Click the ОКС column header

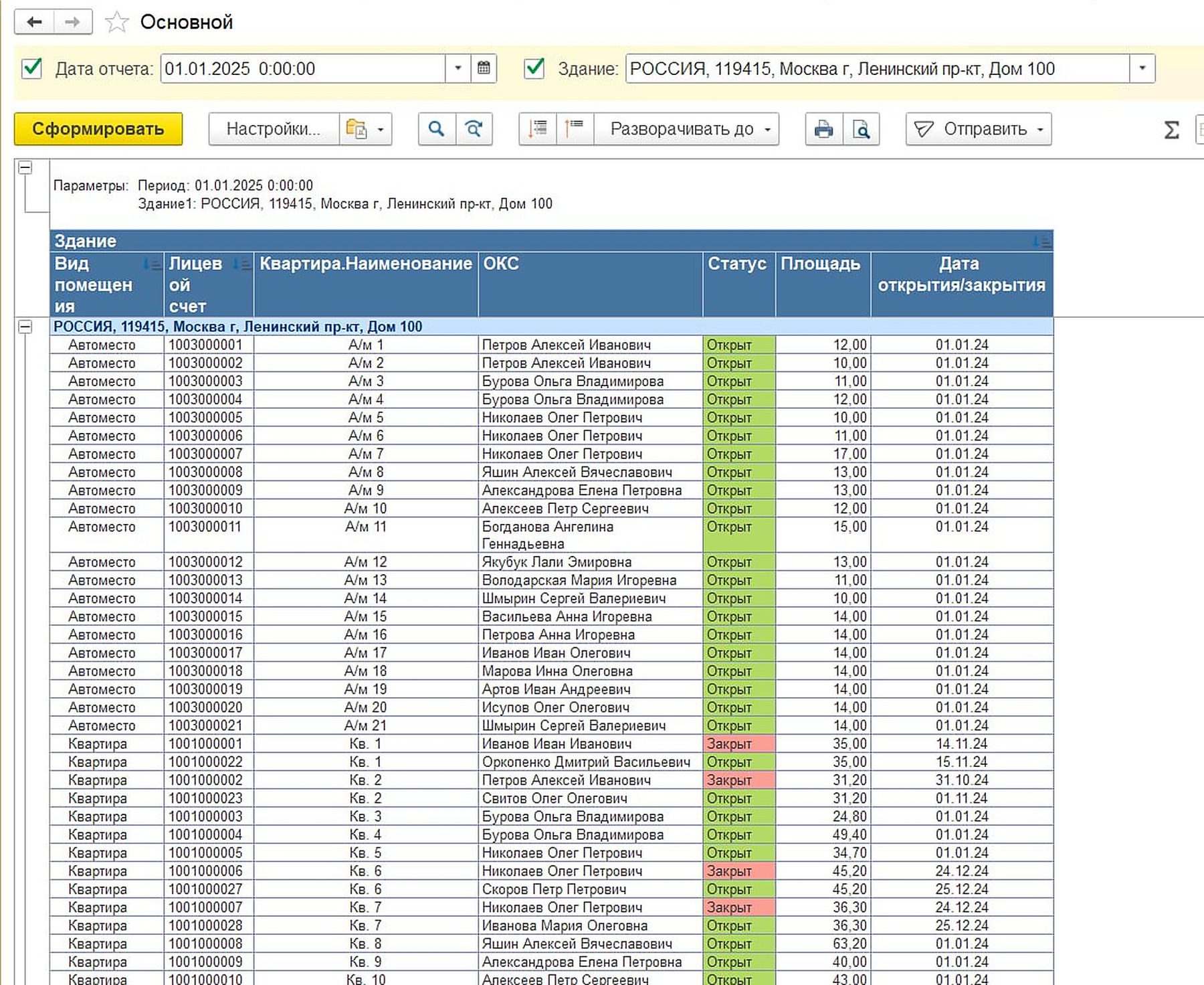[x=591, y=284]
